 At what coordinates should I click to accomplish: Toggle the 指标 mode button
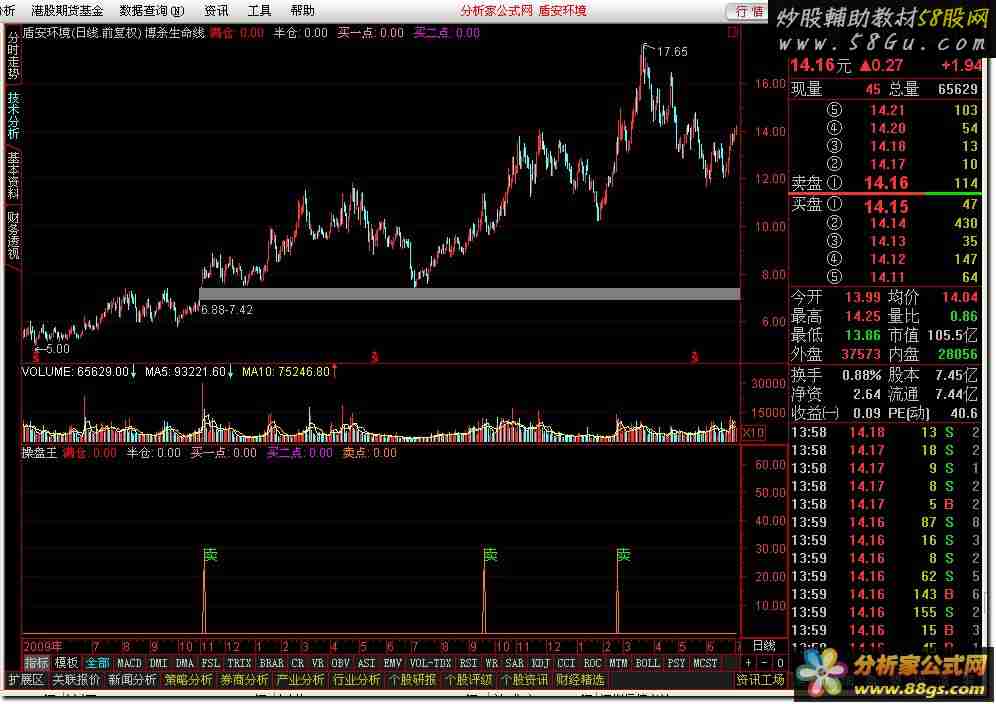[x=36, y=662]
